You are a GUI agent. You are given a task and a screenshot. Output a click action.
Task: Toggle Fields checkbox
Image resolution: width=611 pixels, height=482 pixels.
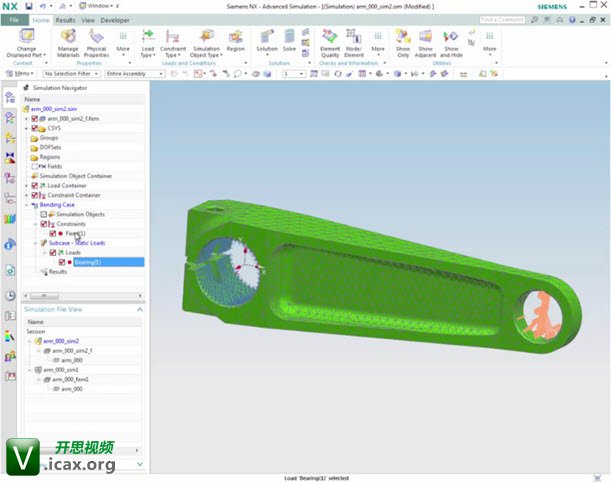point(35,166)
